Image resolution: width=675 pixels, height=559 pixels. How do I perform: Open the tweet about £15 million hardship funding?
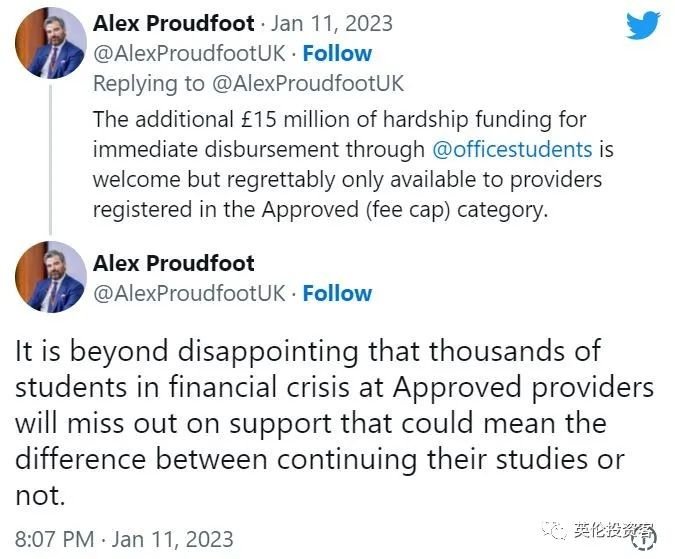point(353,164)
